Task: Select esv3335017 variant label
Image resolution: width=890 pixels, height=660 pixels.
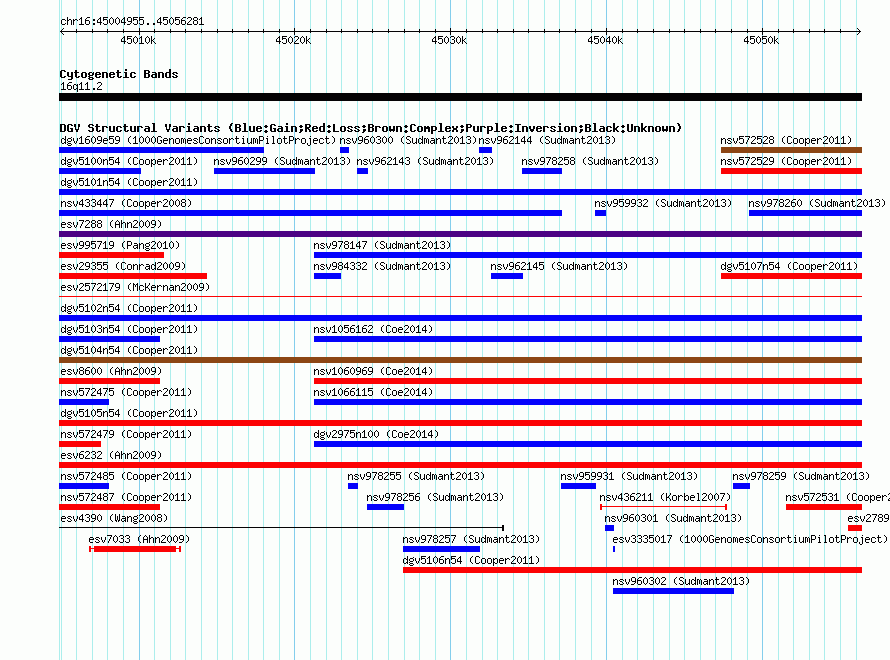Action: 750,539
